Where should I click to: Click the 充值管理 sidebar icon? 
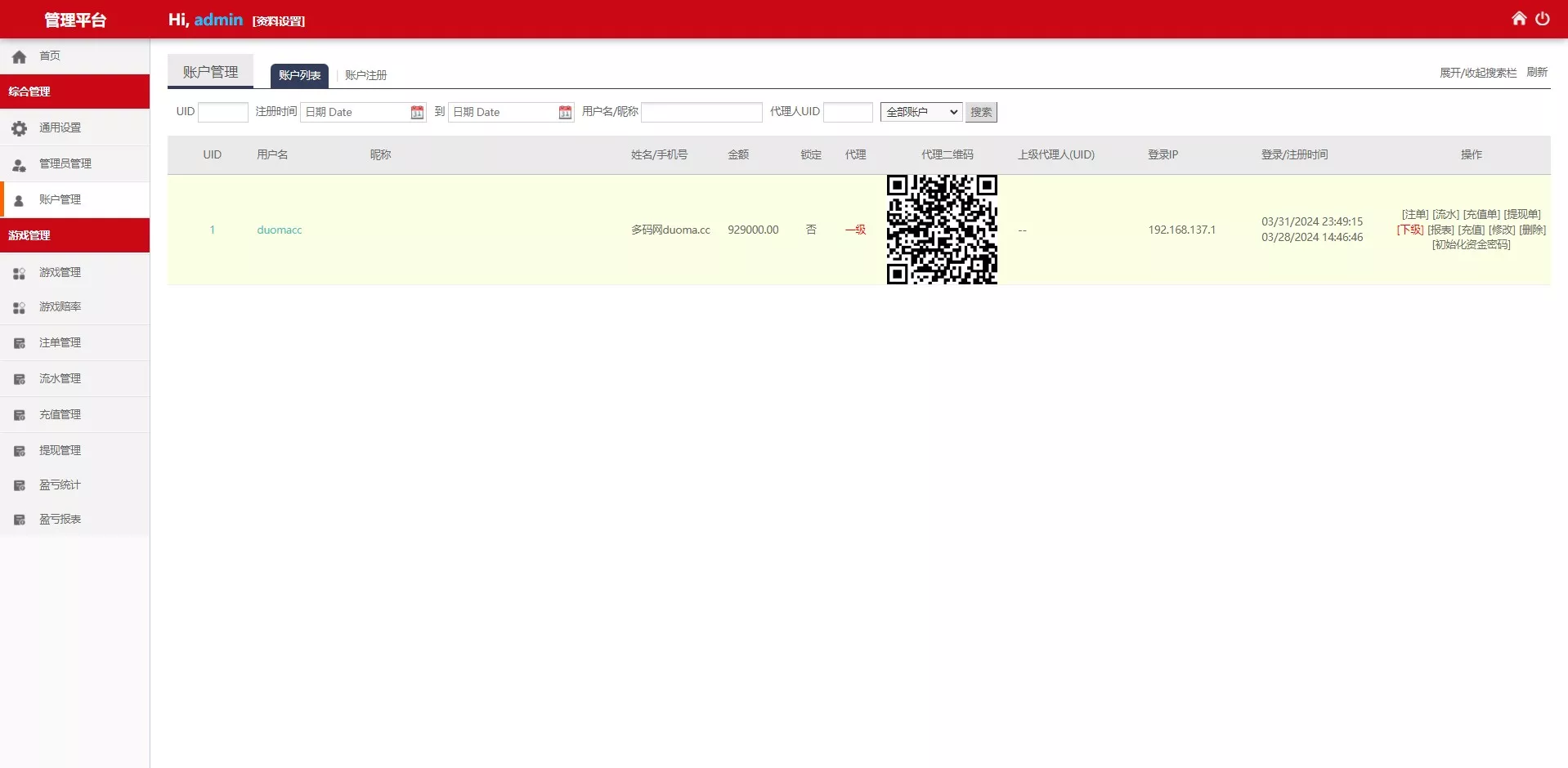[18, 414]
